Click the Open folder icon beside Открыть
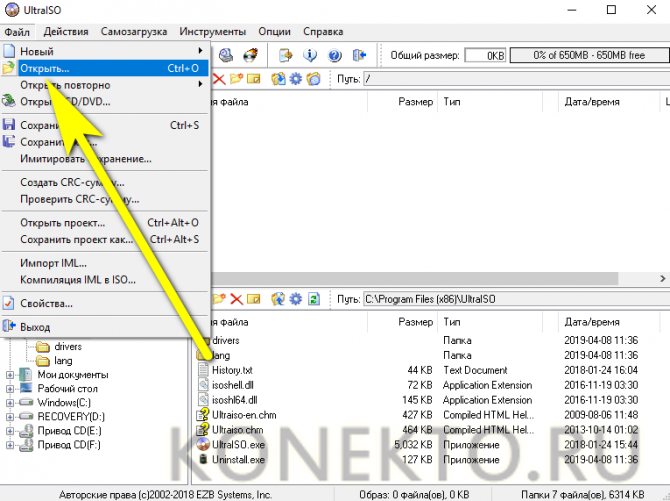The image size is (670, 501). coord(8,68)
